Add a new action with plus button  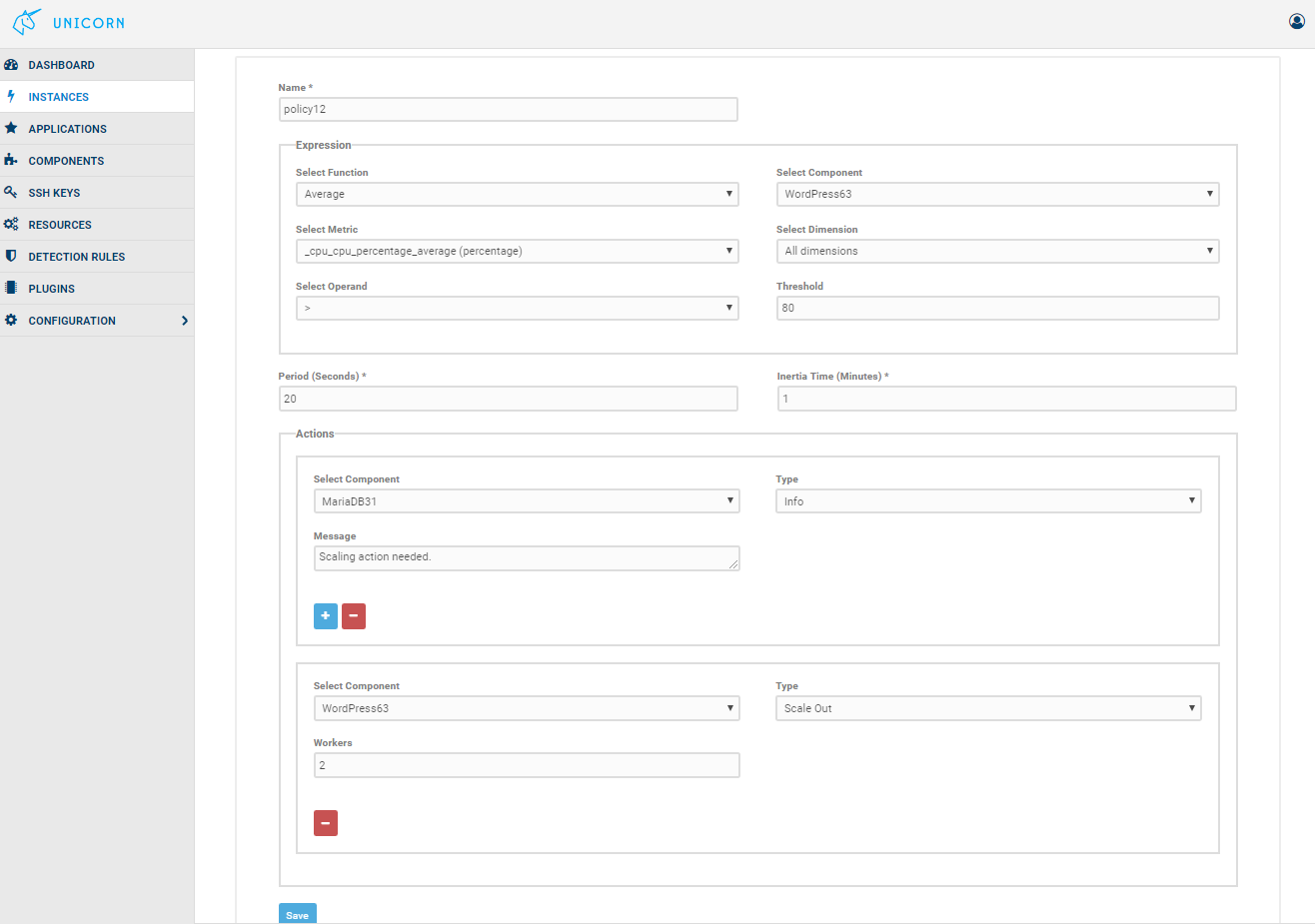point(326,616)
